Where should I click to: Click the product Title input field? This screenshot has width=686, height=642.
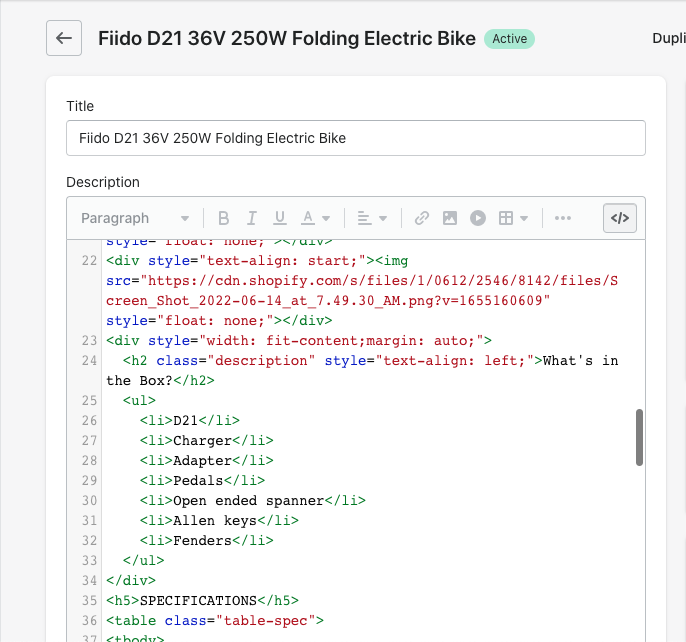pos(356,138)
